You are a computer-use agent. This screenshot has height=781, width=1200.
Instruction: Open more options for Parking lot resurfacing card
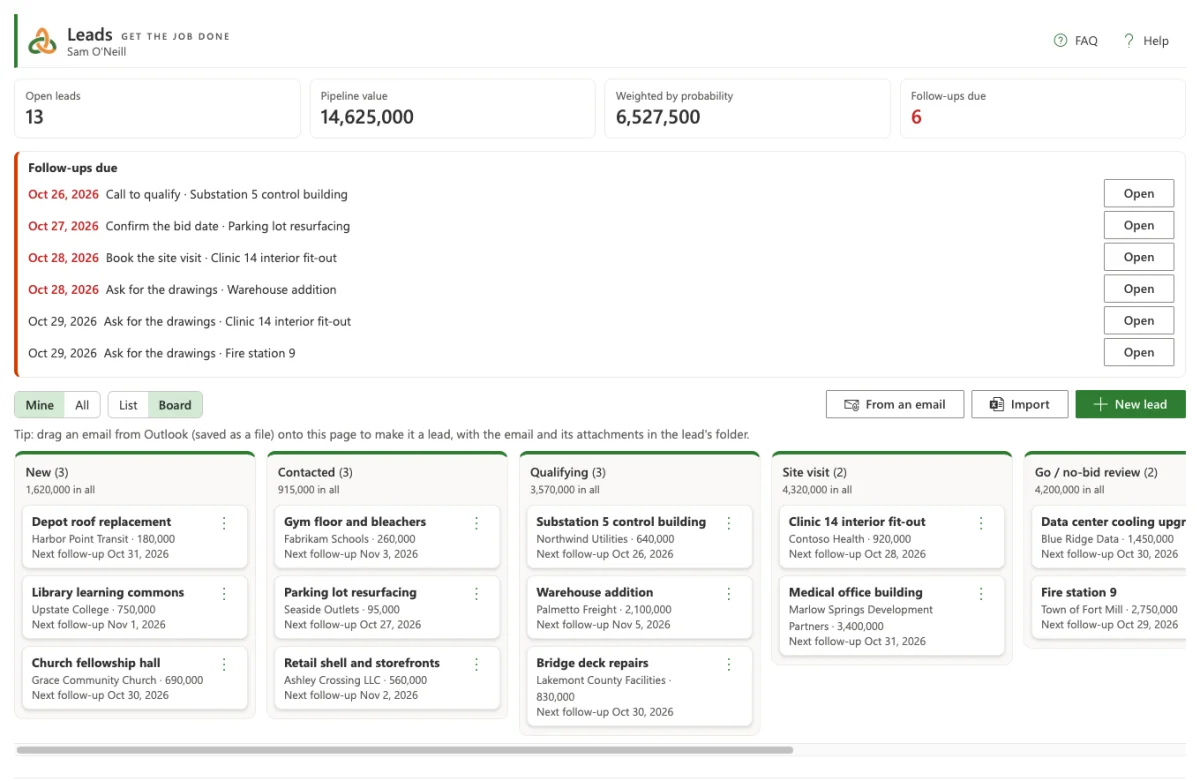click(477, 593)
